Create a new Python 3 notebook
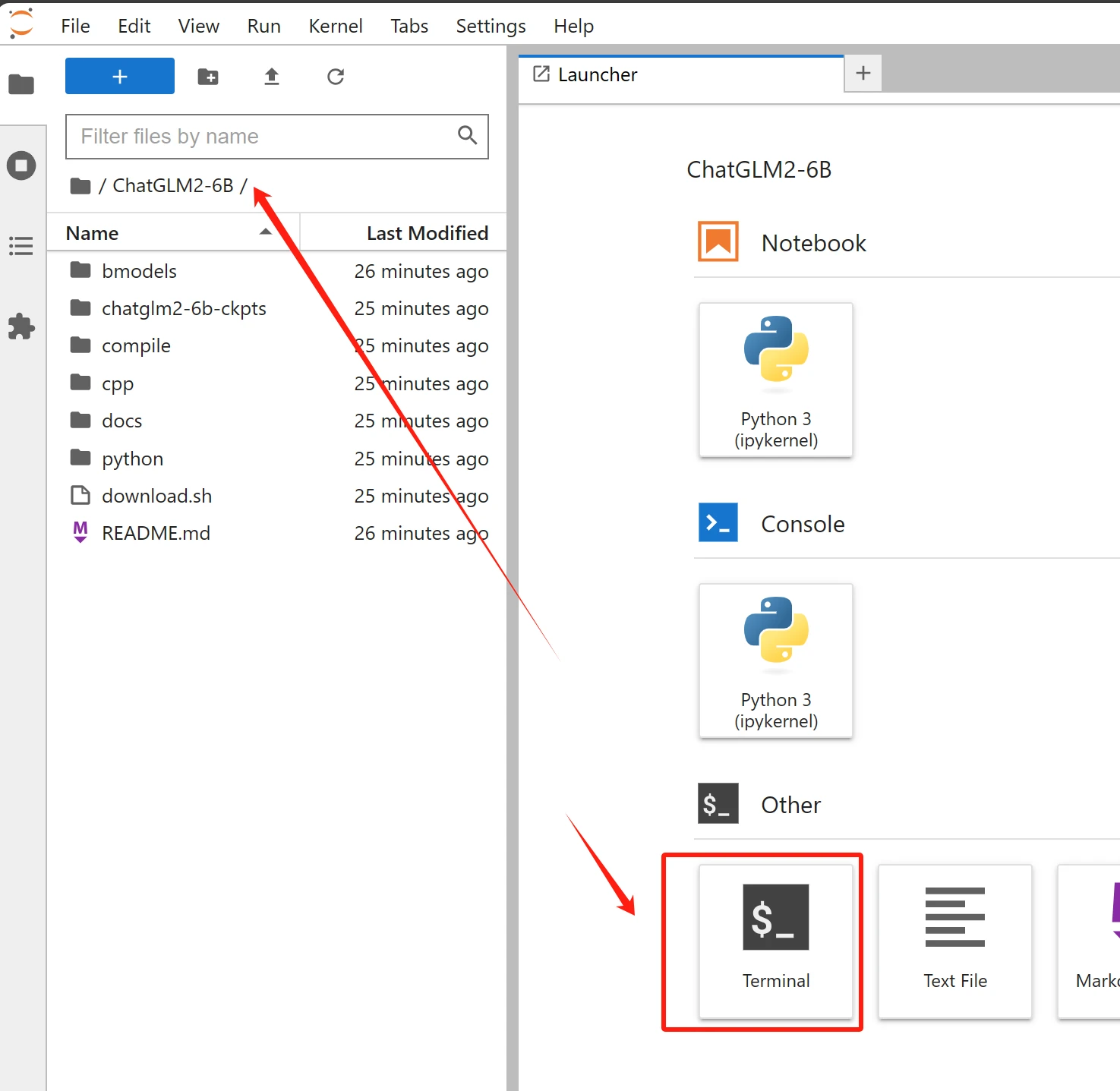 click(x=775, y=380)
